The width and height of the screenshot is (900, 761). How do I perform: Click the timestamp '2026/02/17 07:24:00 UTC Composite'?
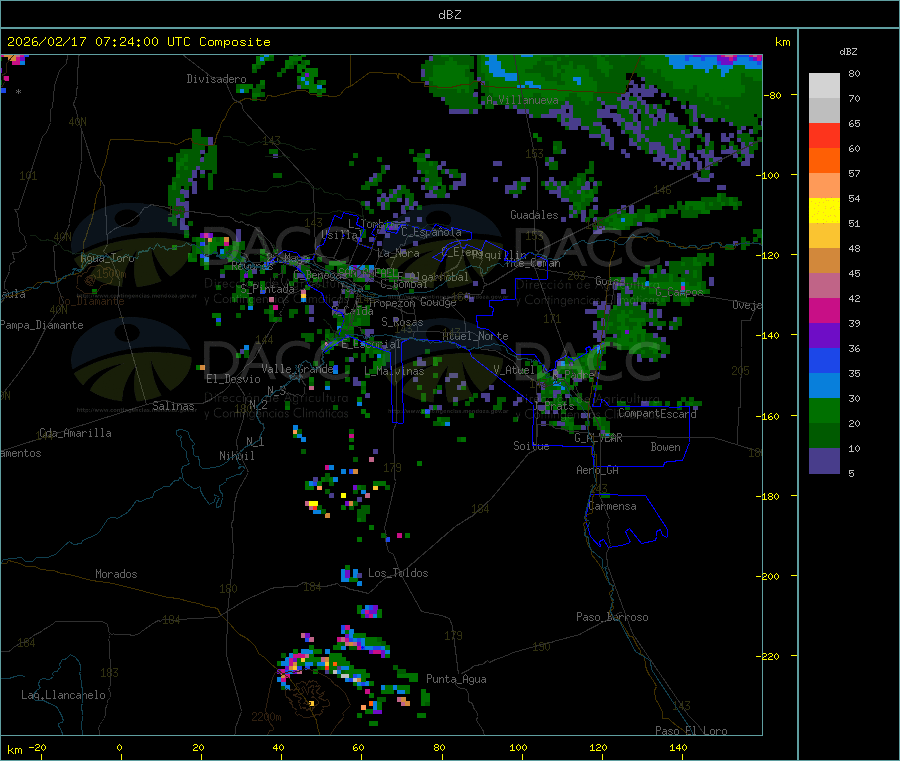(138, 42)
